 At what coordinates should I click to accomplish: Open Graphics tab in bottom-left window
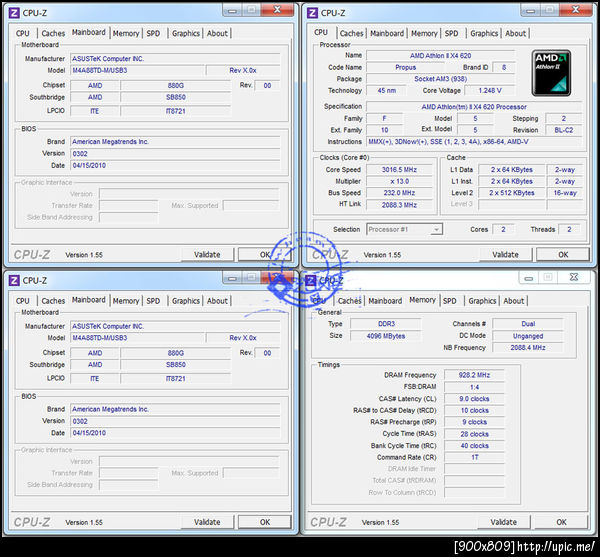186,301
